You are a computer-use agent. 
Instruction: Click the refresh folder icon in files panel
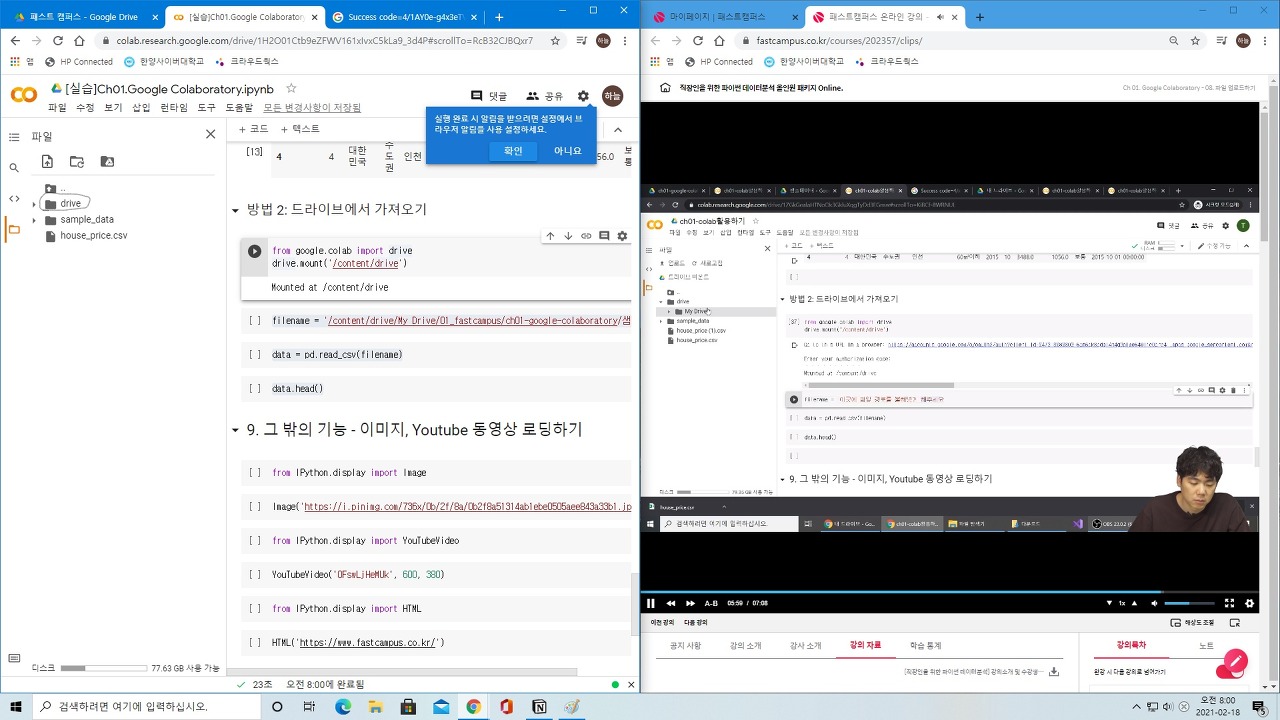(77, 162)
